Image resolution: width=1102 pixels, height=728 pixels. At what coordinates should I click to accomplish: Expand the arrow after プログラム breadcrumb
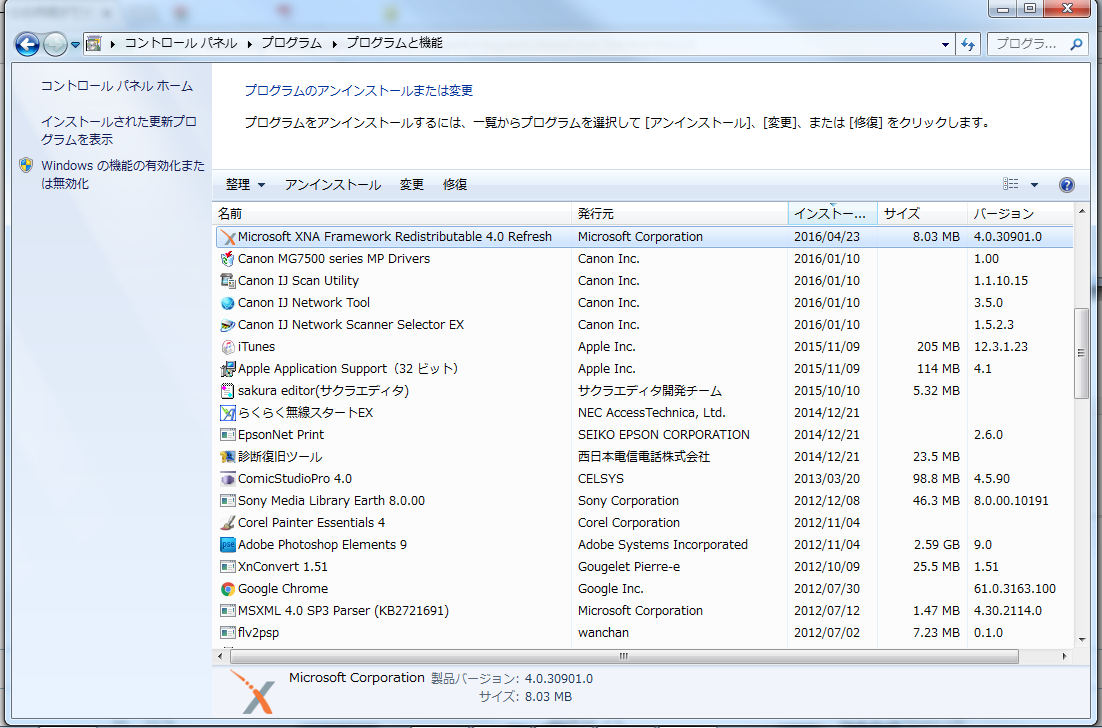coord(334,44)
